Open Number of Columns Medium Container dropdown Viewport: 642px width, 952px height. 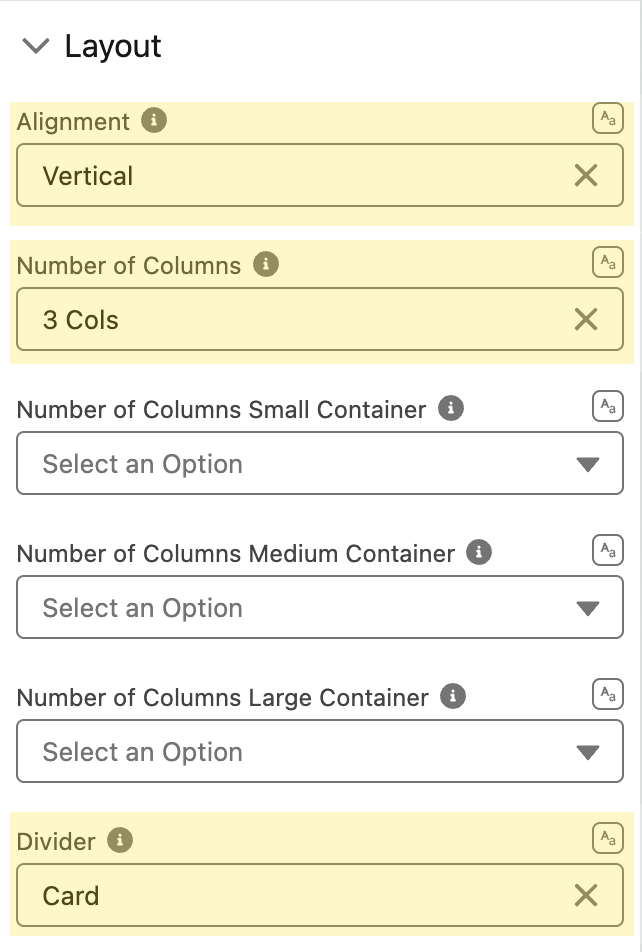click(319, 607)
